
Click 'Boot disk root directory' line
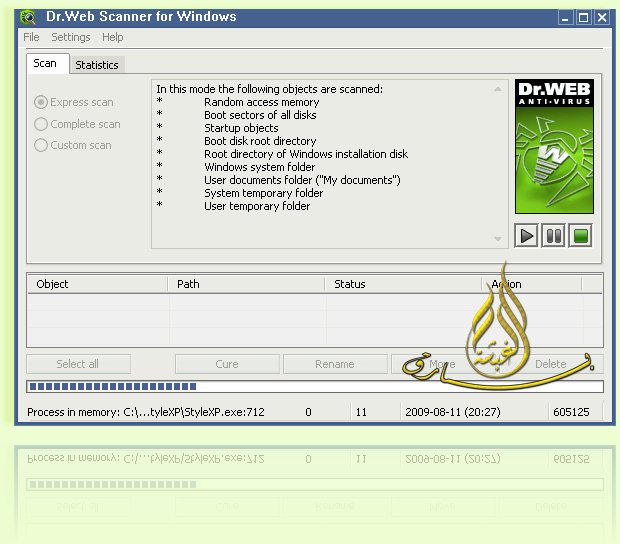pyautogui.click(x=260, y=141)
